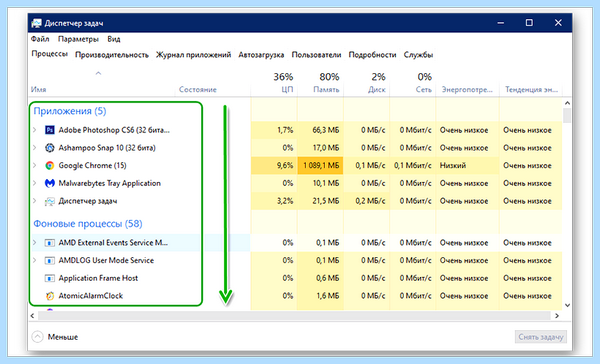
Task: Switch to the Службы tab
Action: coord(418,55)
